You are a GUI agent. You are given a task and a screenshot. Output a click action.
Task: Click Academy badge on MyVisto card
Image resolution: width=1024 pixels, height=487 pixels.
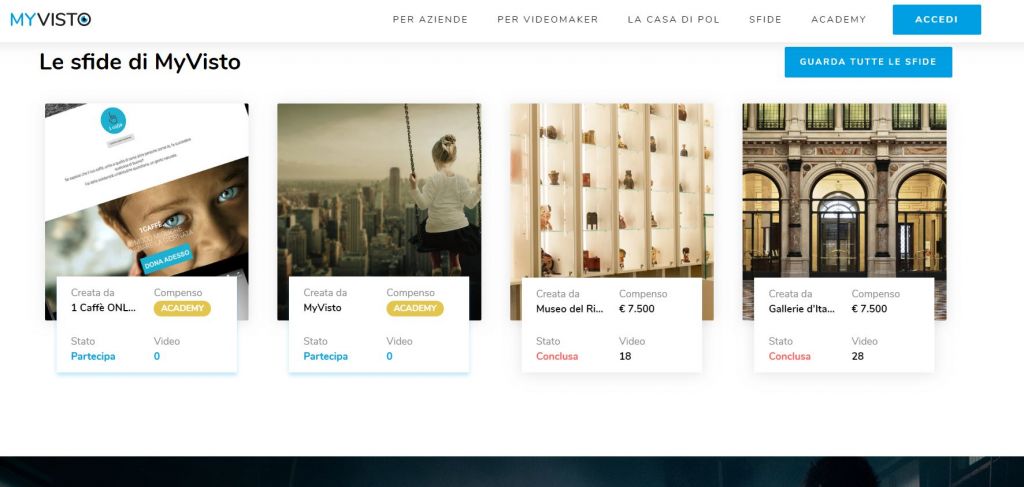[x=415, y=308]
